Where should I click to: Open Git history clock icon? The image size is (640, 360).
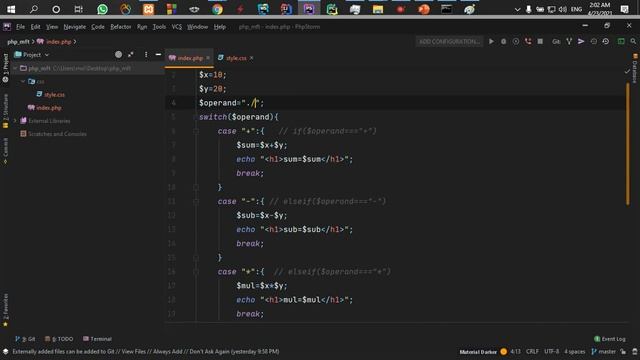(x=606, y=41)
